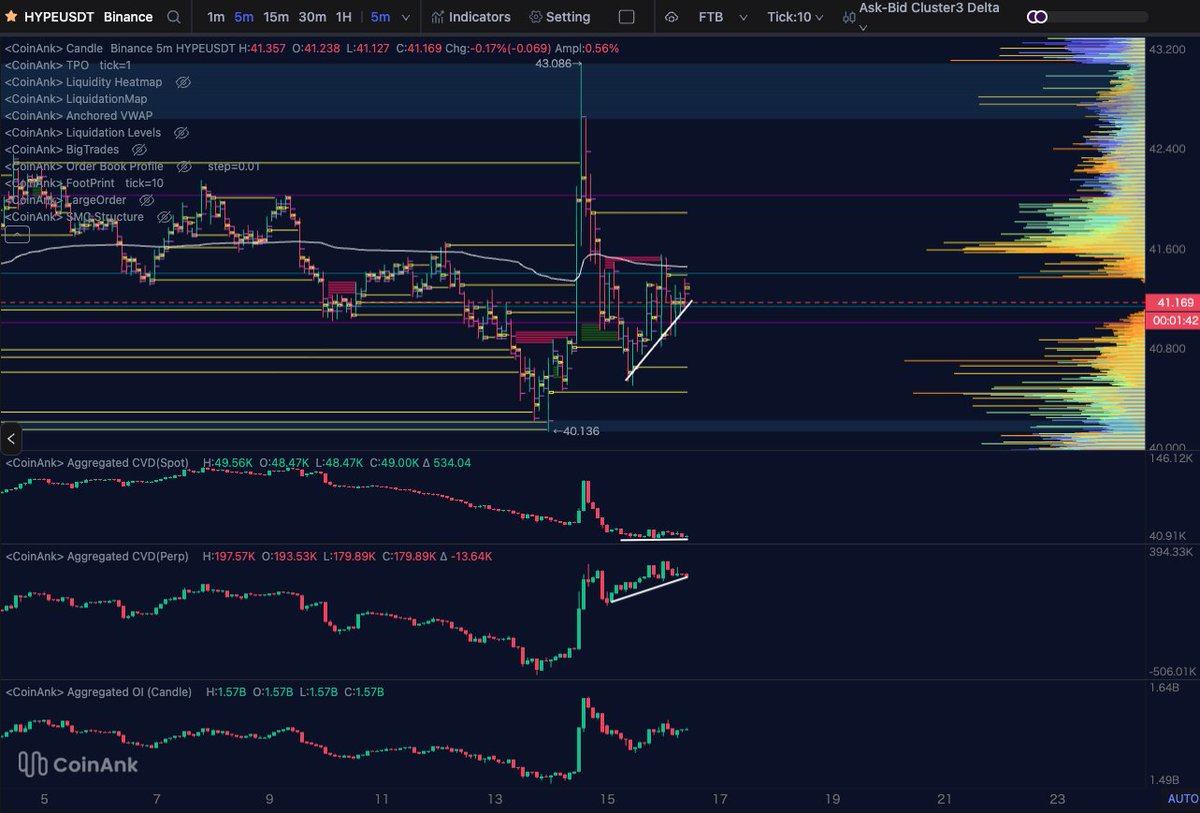Show the Liquidation Levels indicator
This screenshot has width=1200, height=813.
click(x=181, y=132)
